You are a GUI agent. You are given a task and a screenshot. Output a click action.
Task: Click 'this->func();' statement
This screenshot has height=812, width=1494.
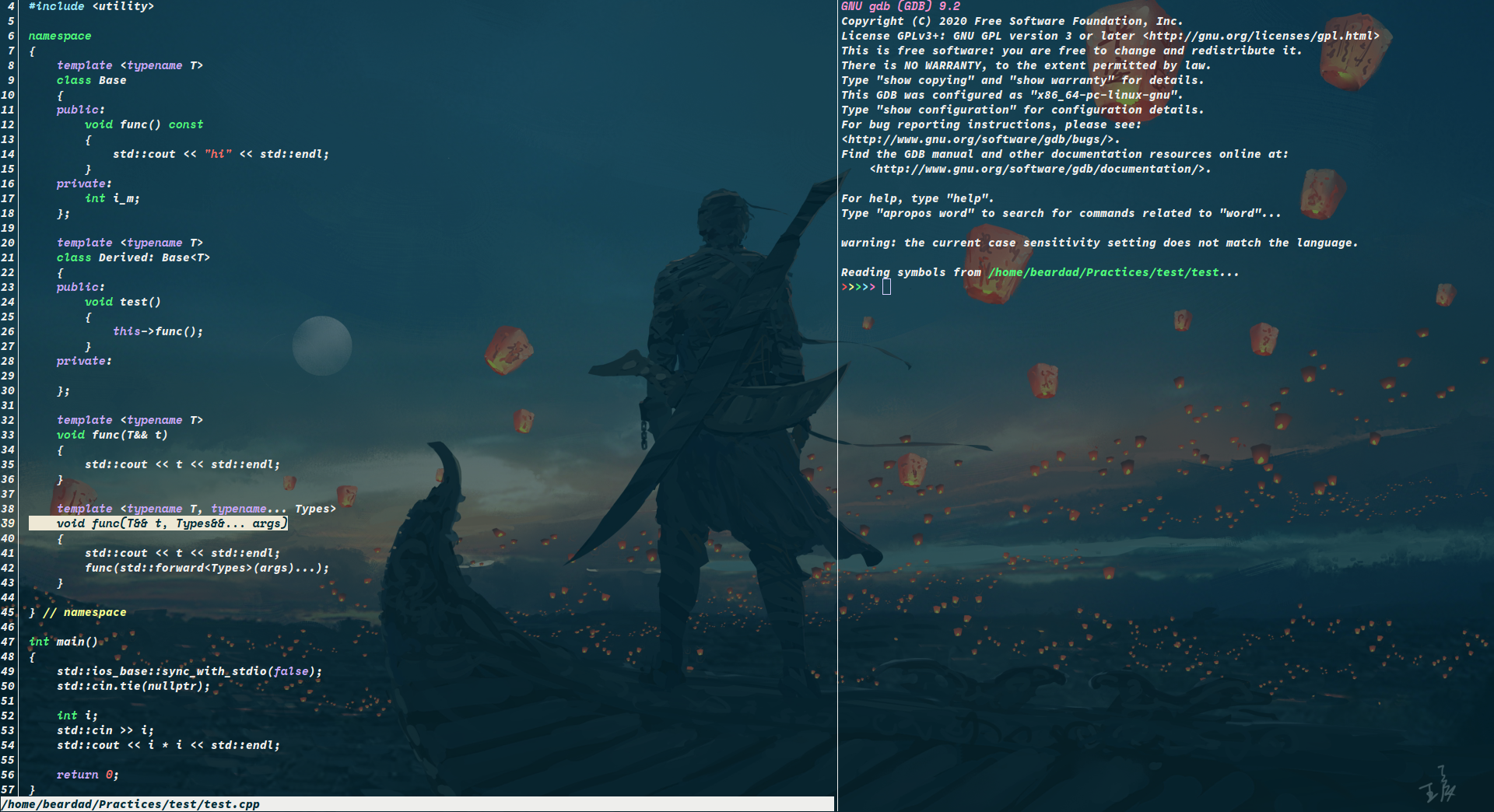pyautogui.click(x=158, y=331)
